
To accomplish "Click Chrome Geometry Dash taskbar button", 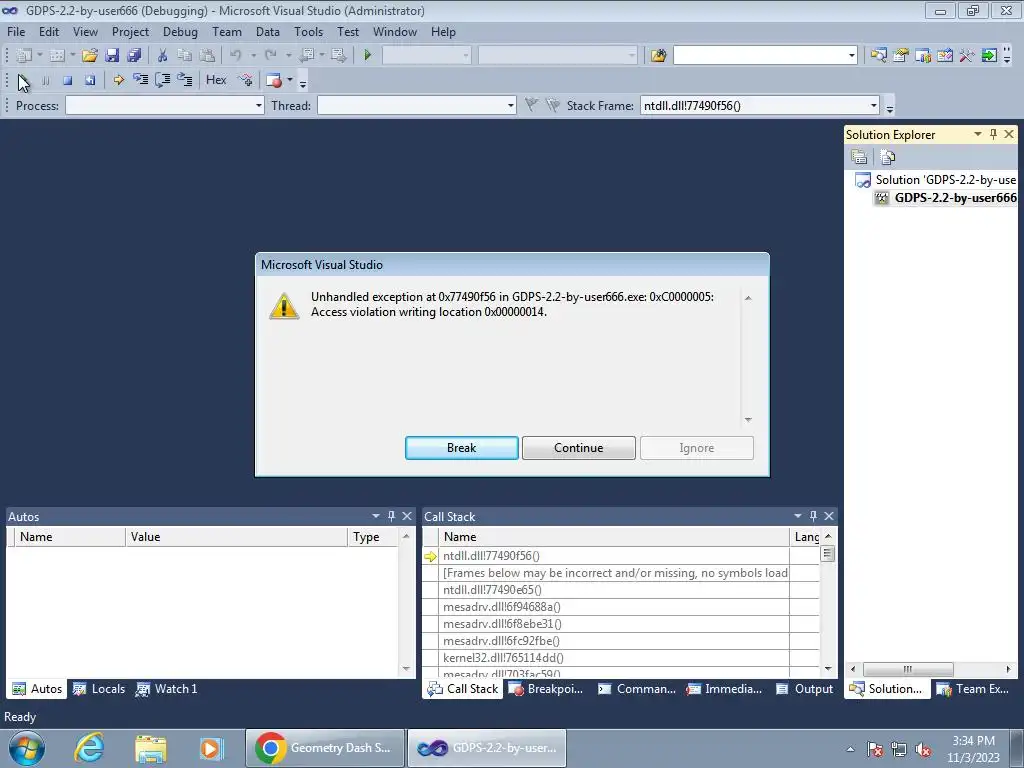I will 325,748.
